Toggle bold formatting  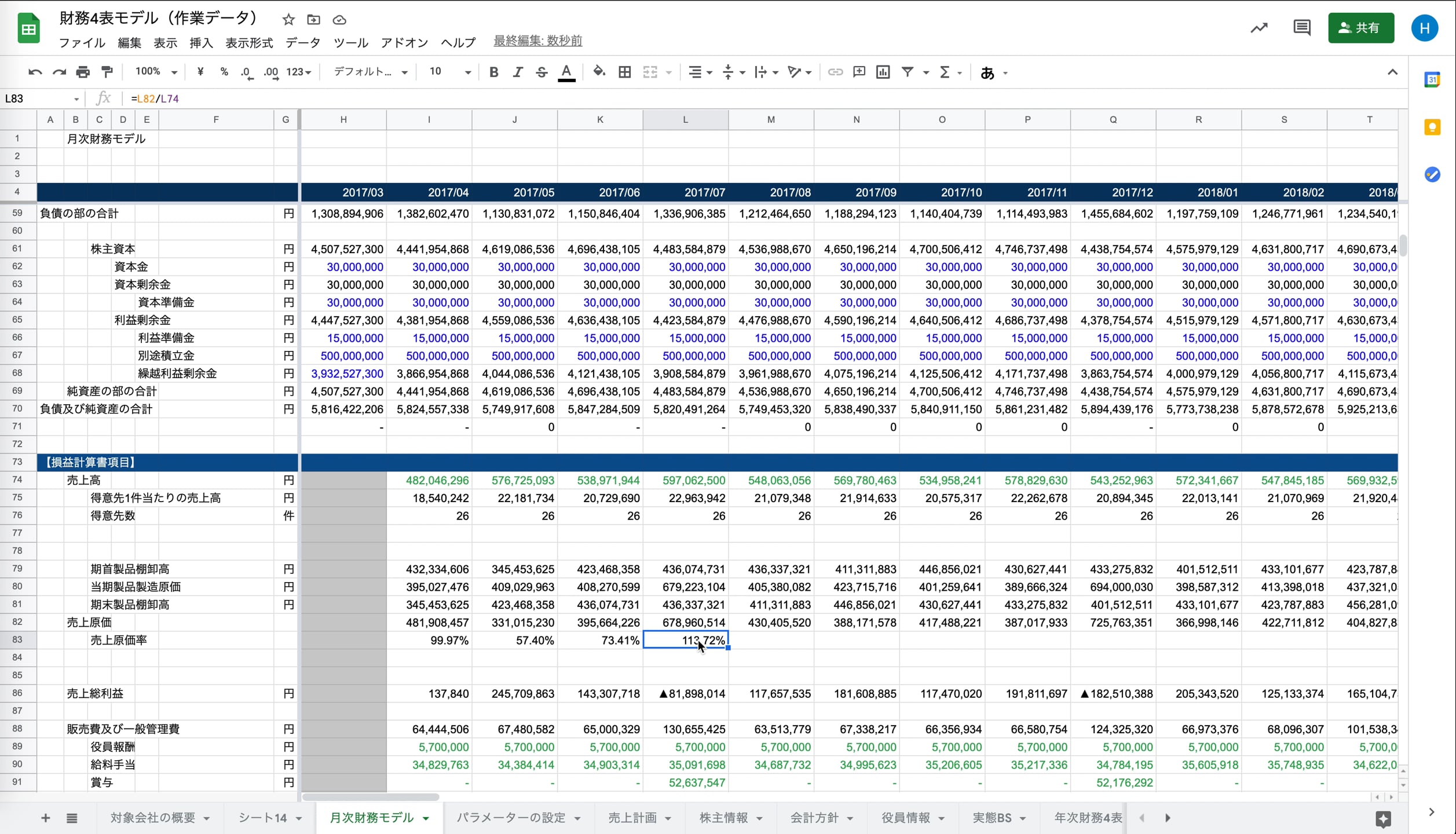(493, 72)
